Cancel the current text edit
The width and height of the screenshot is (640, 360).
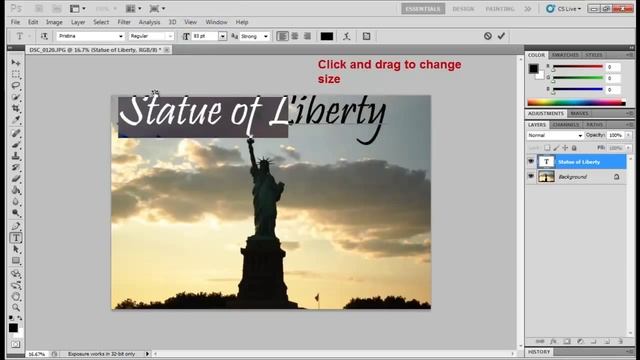(x=488, y=36)
